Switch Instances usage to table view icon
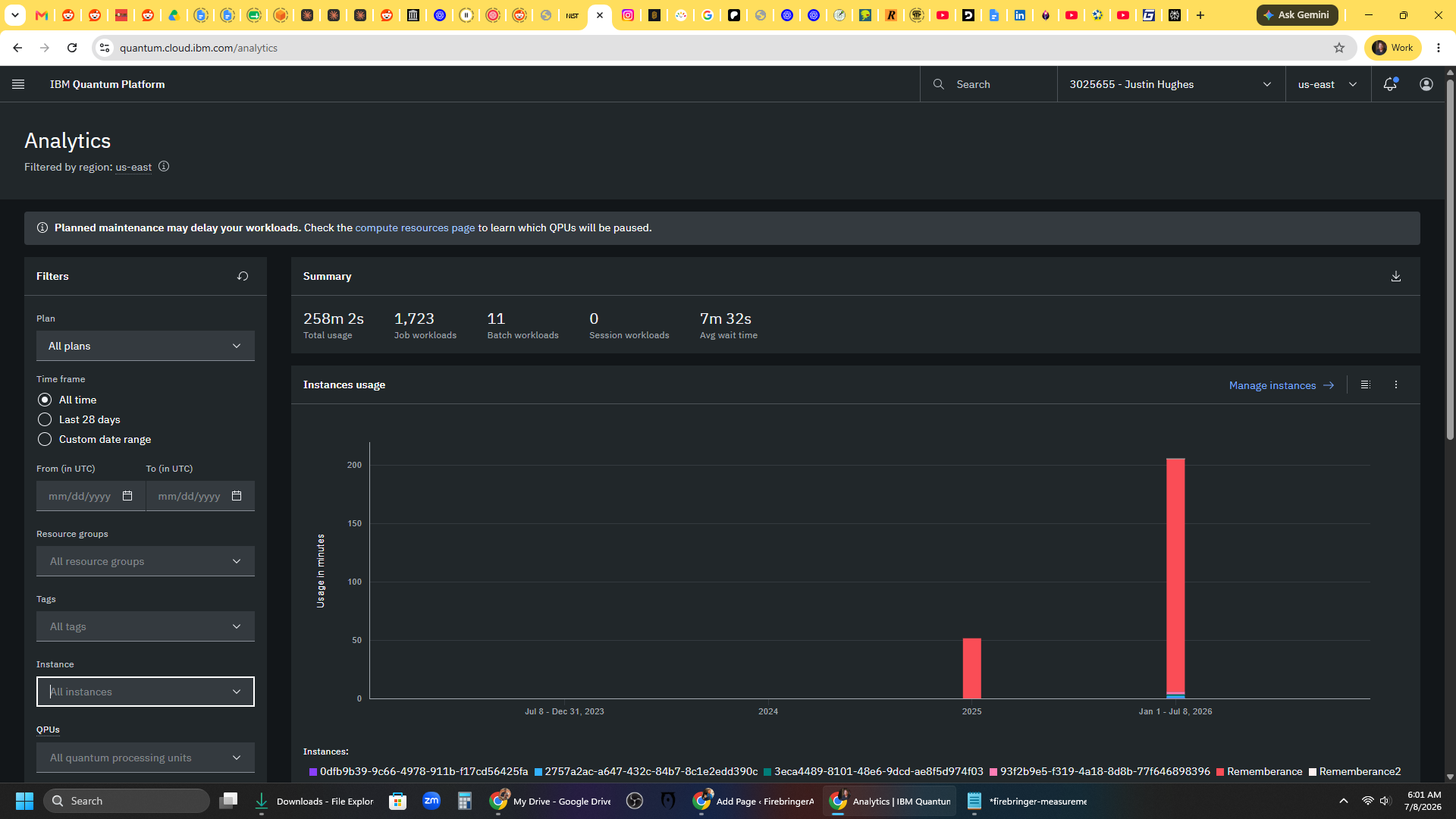The image size is (1456, 819). coord(1366,384)
